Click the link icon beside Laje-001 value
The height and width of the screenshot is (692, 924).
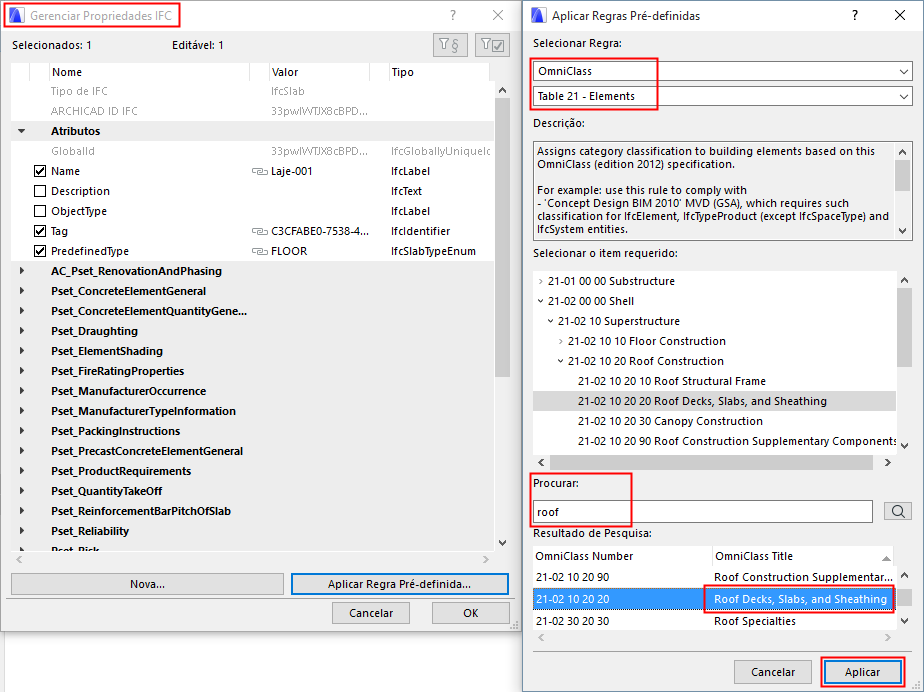259,172
